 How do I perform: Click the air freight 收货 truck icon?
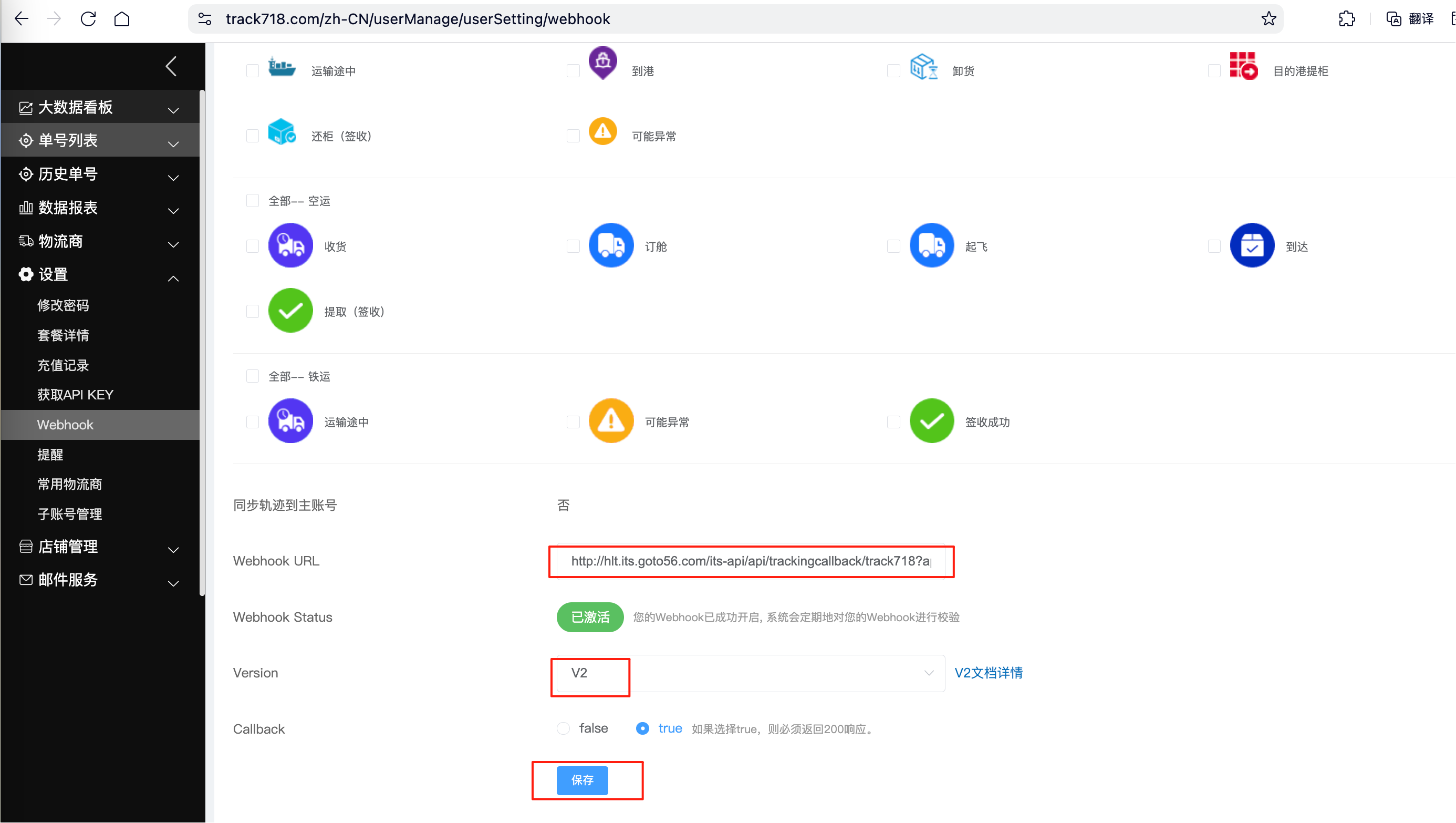pyautogui.click(x=290, y=245)
